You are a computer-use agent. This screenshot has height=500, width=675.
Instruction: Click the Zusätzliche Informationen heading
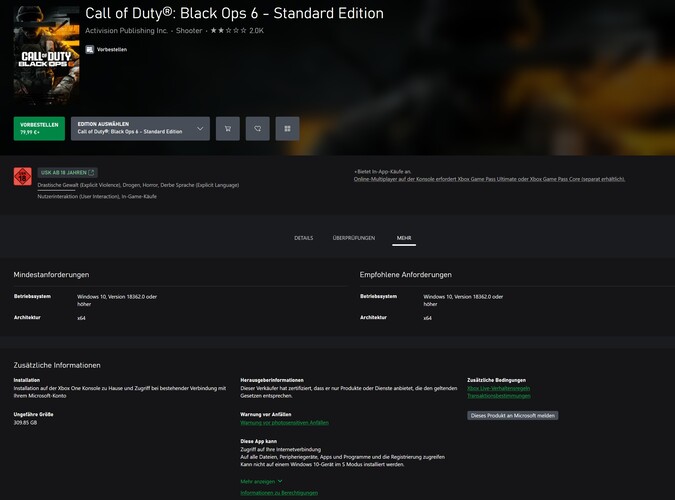57,365
